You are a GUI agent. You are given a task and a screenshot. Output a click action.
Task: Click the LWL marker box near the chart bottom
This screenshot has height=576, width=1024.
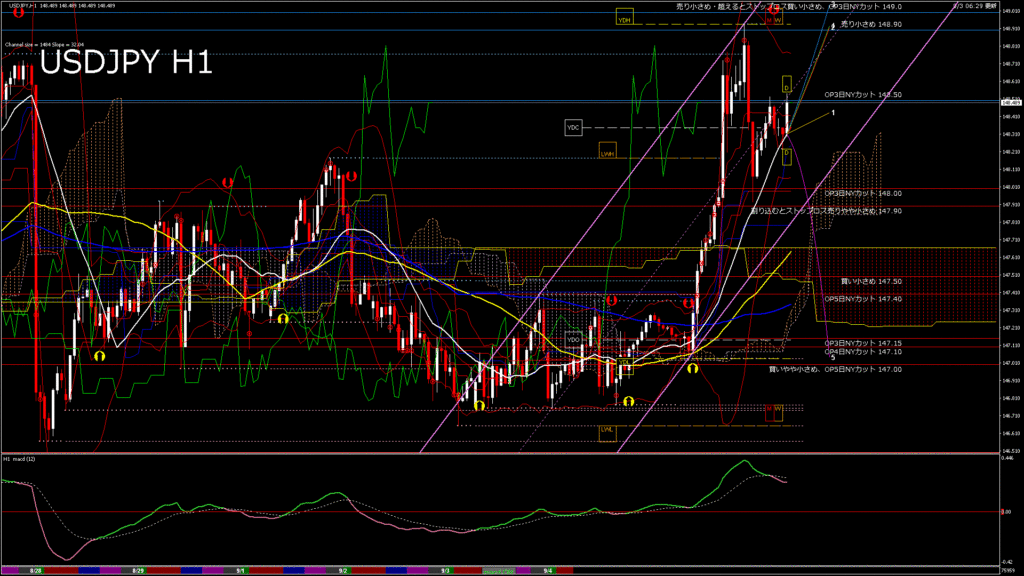click(x=607, y=431)
